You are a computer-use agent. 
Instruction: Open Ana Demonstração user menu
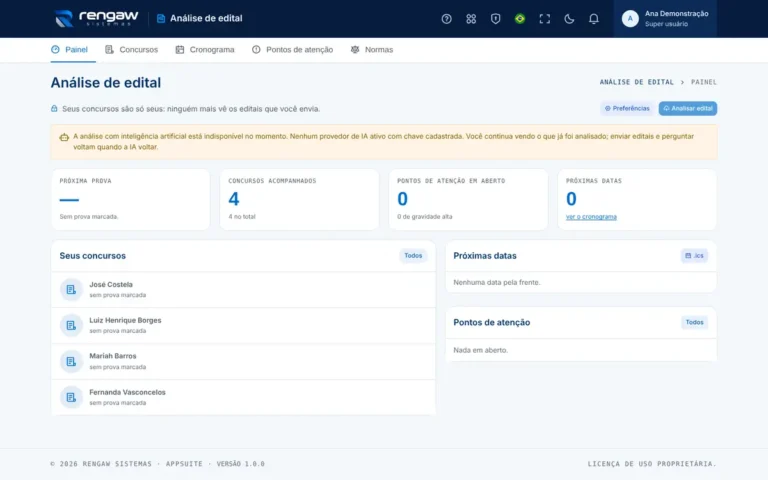coord(665,19)
